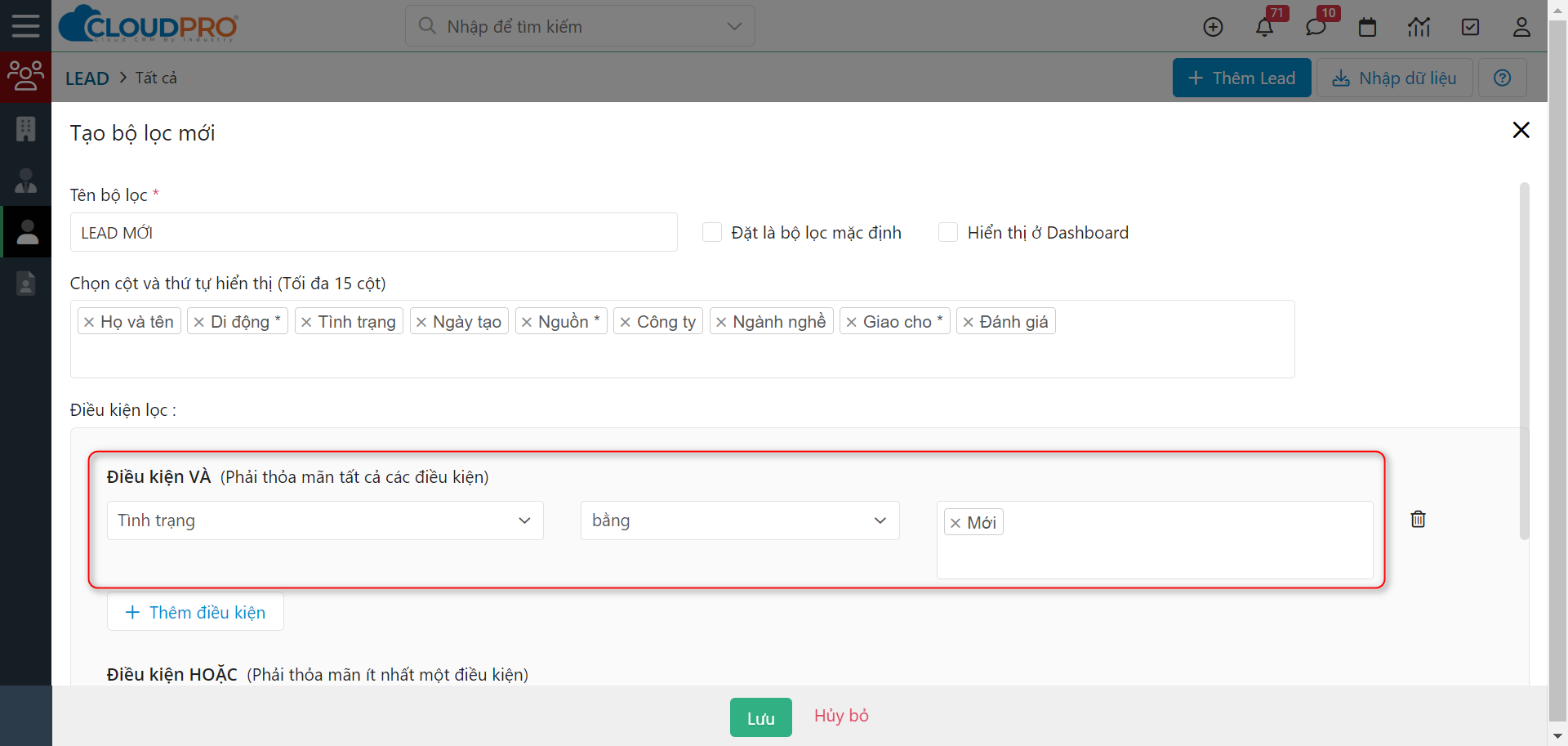Open the building organization sidebar icon
1568x746 pixels.
click(25, 128)
